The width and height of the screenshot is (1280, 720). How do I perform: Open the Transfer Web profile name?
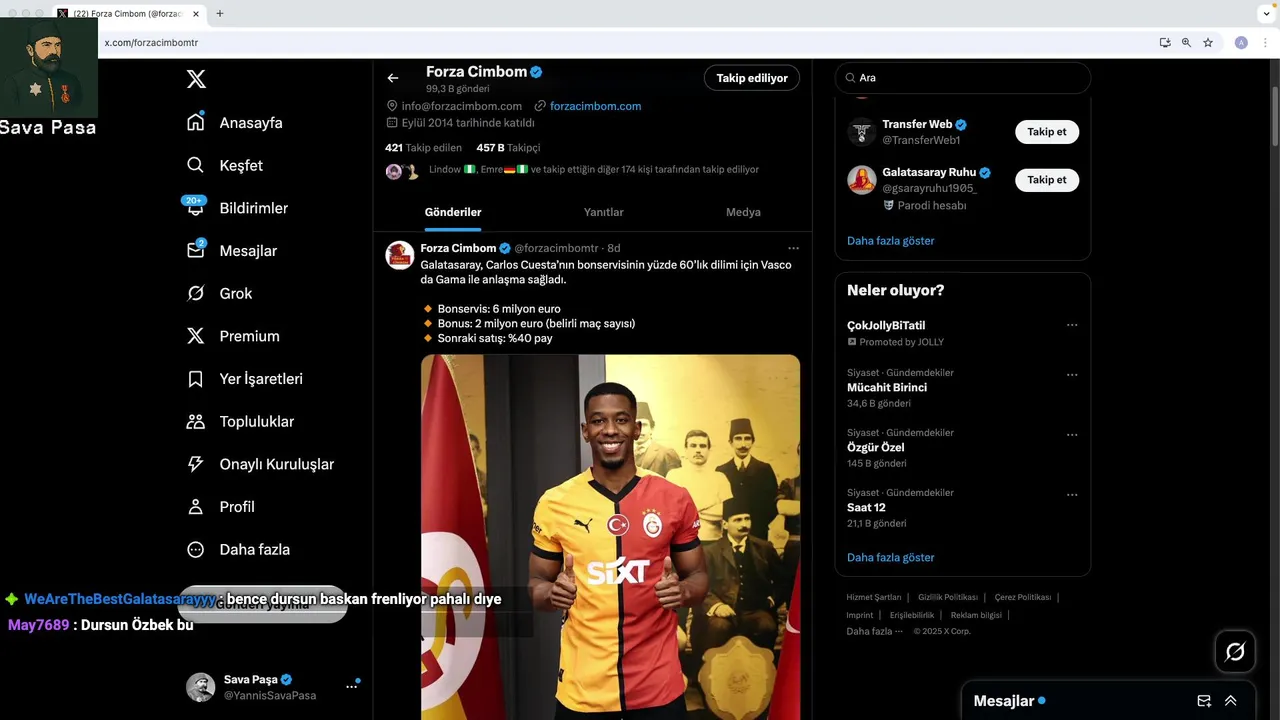pyautogui.click(x=917, y=124)
